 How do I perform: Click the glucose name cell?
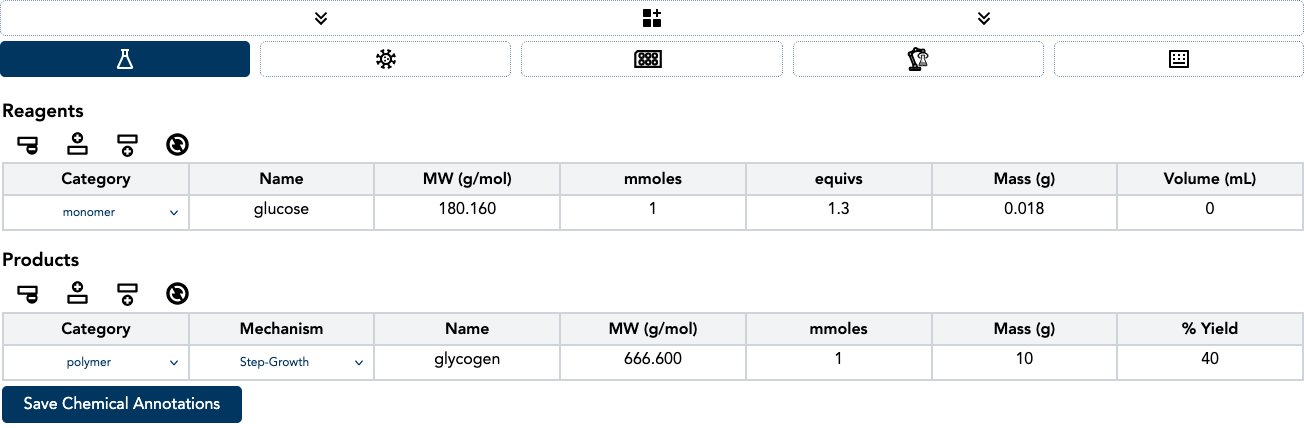pos(281,210)
